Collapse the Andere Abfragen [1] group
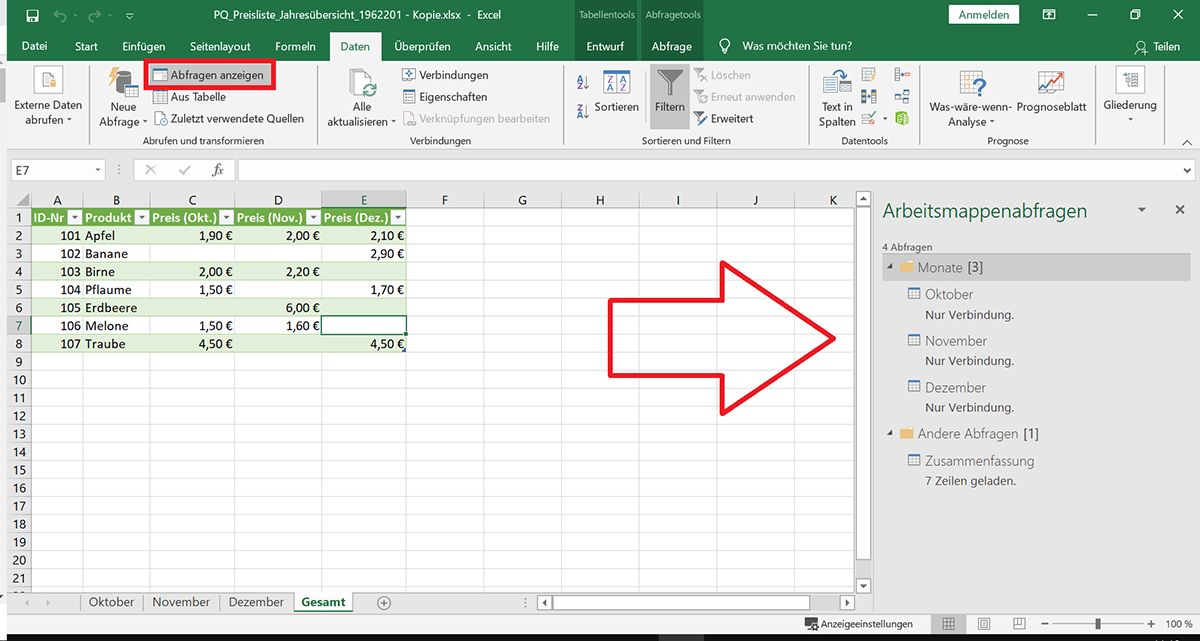Viewport: 1200px width, 641px height. 891,434
